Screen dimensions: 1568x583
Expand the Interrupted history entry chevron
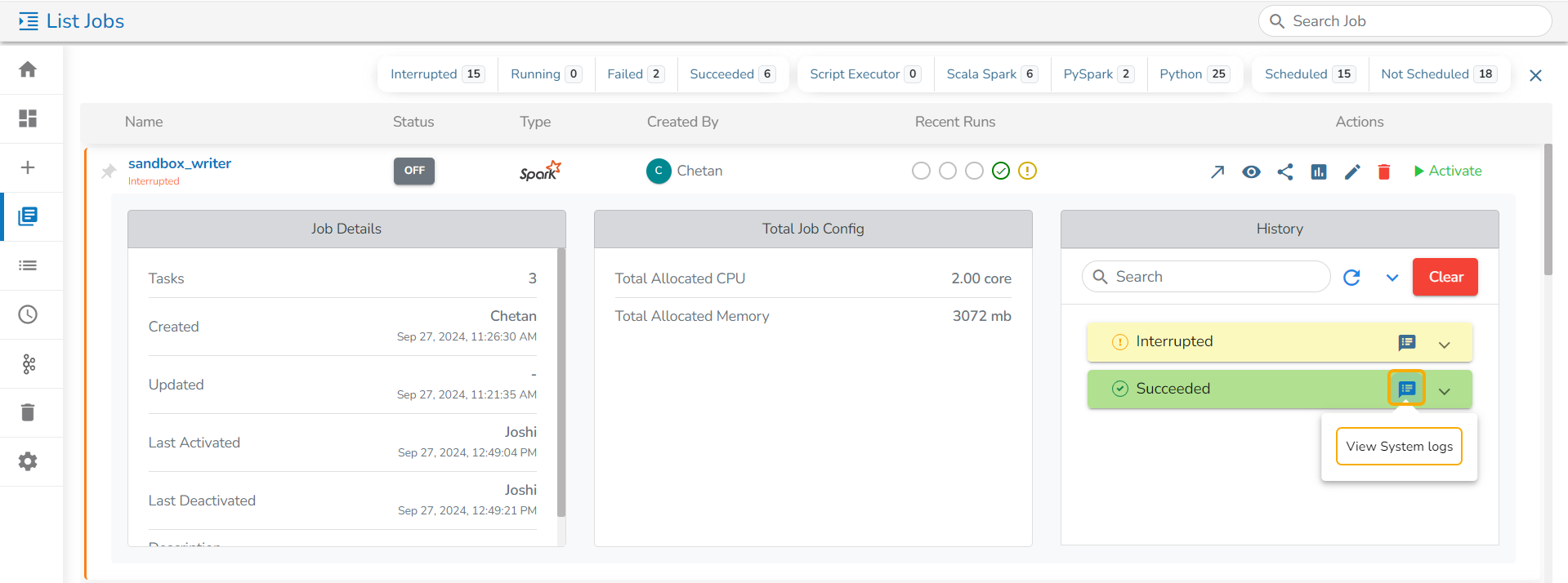pos(1445,345)
